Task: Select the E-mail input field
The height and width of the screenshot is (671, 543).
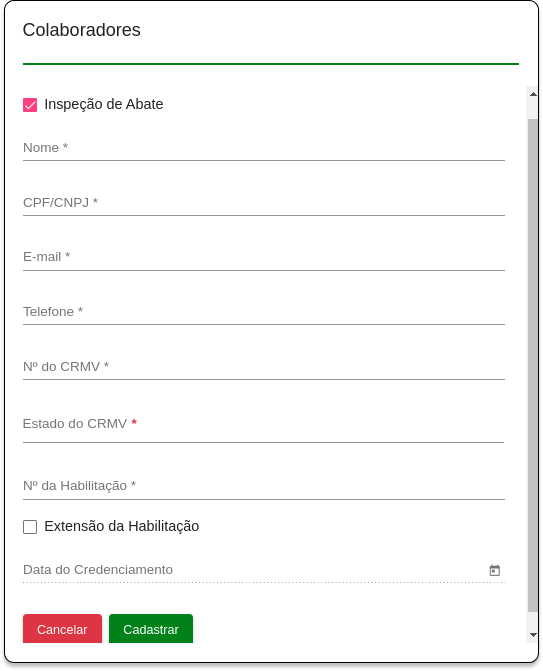Action: click(x=264, y=257)
